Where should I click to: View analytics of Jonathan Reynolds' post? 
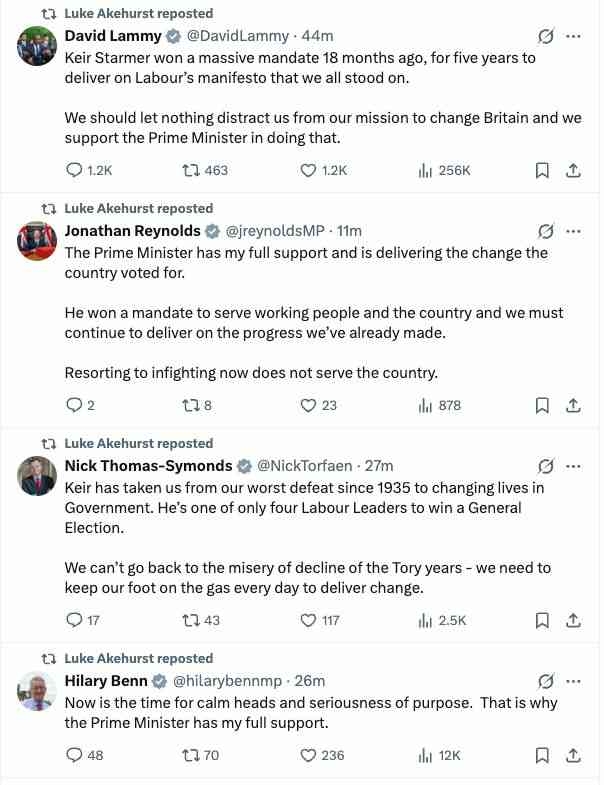[x=425, y=405]
